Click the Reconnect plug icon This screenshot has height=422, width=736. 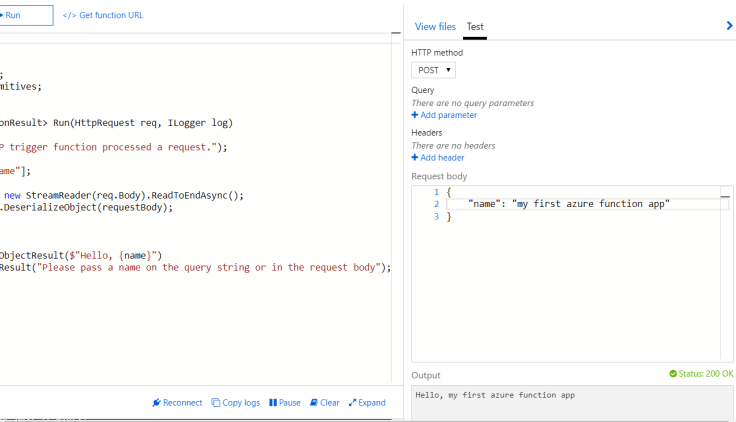click(156, 403)
